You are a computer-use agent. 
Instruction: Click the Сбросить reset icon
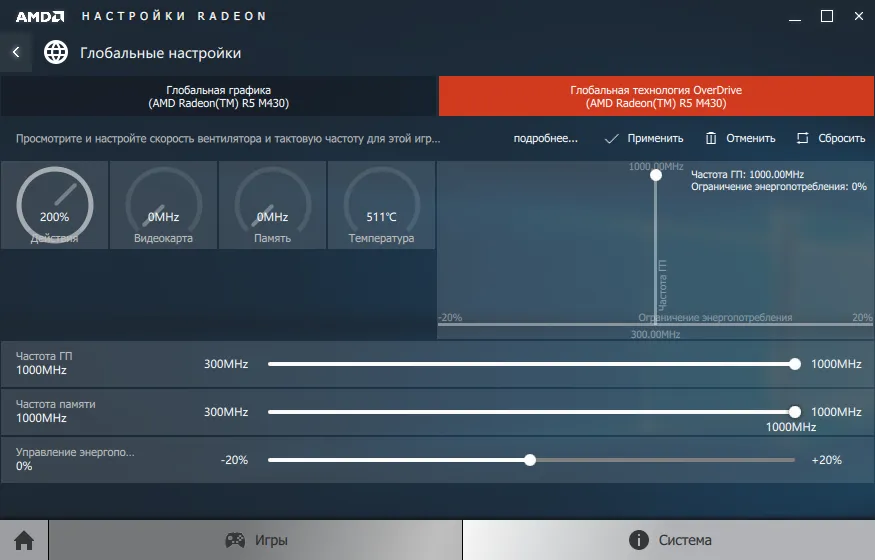802,138
